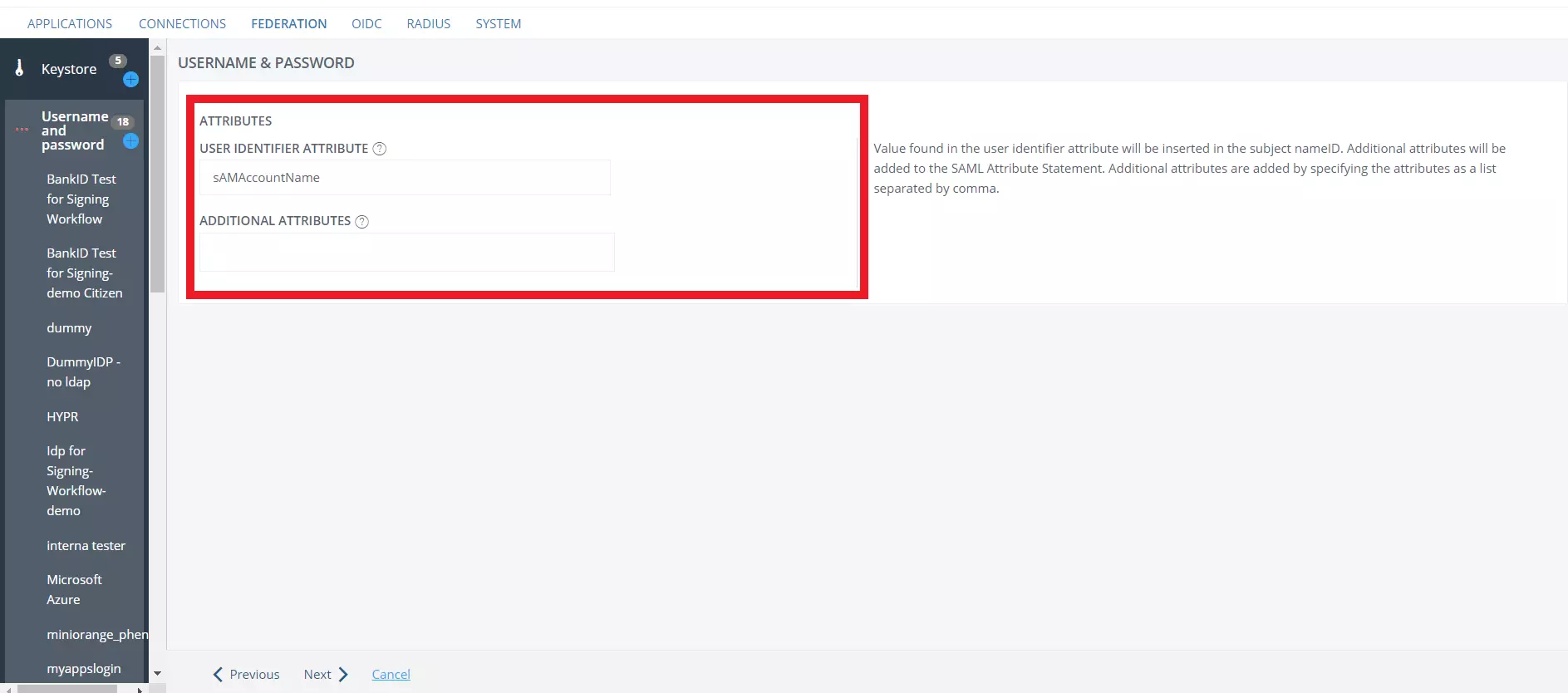
Task: Add a new Keystore with plus icon
Action: (x=130, y=80)
